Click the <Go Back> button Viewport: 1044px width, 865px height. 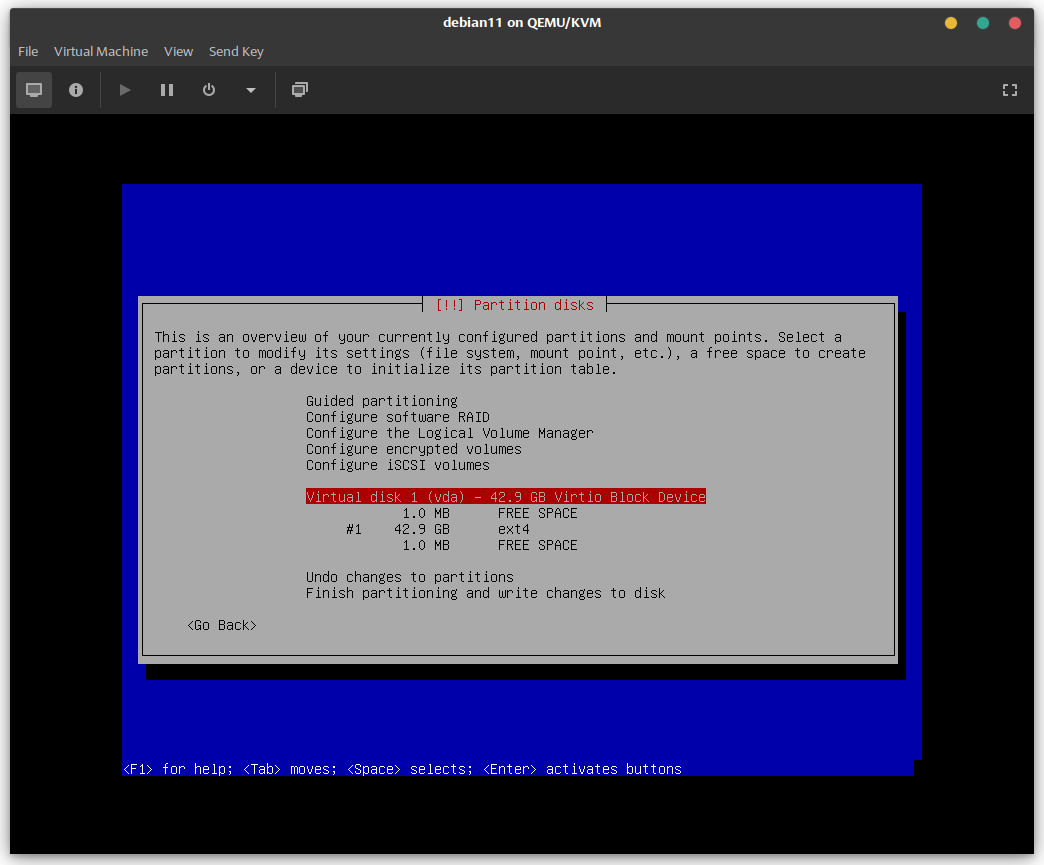(x=222, y=625)
